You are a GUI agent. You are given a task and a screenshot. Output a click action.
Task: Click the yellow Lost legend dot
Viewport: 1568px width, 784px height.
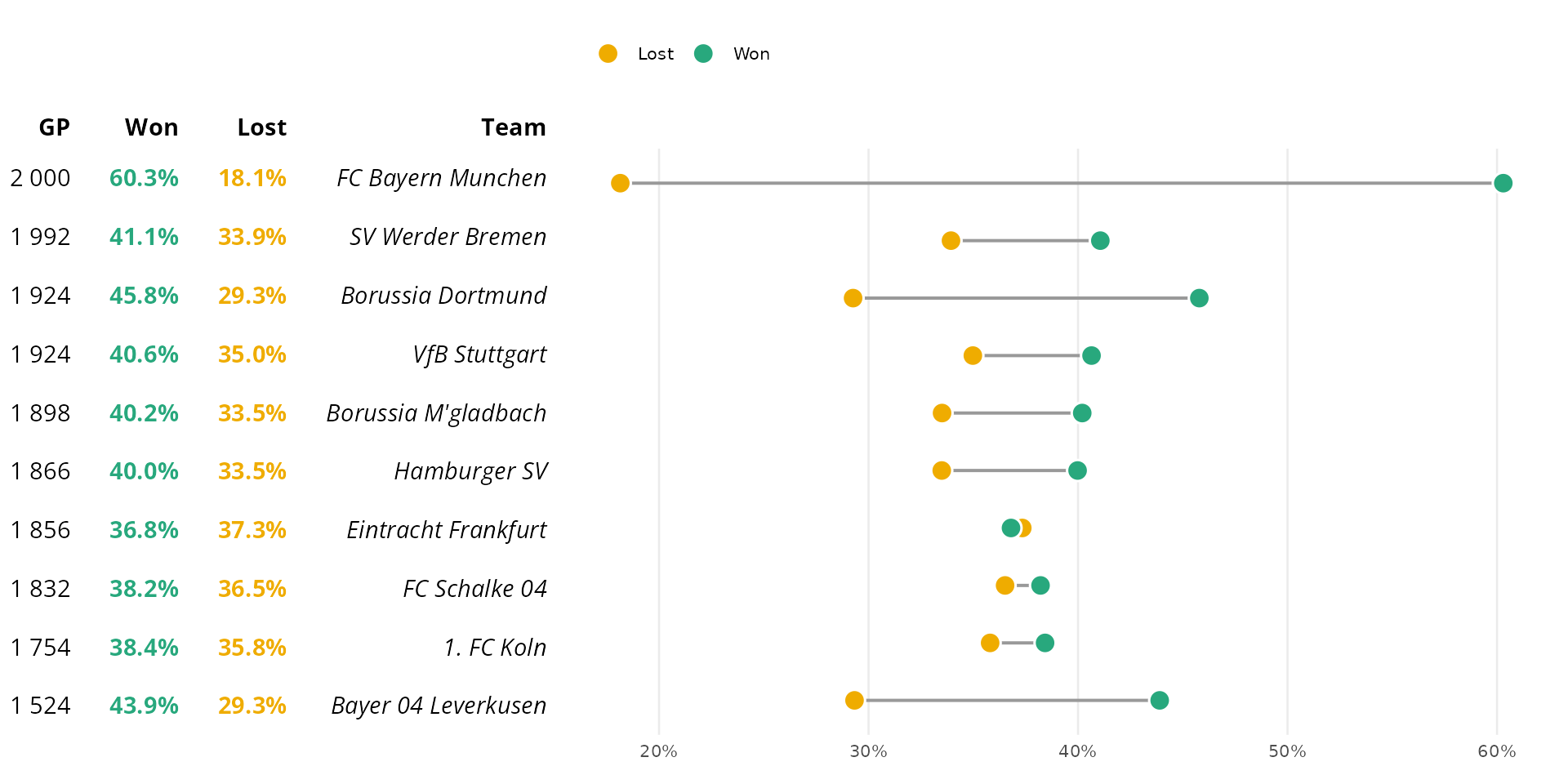tap(608, 54)
